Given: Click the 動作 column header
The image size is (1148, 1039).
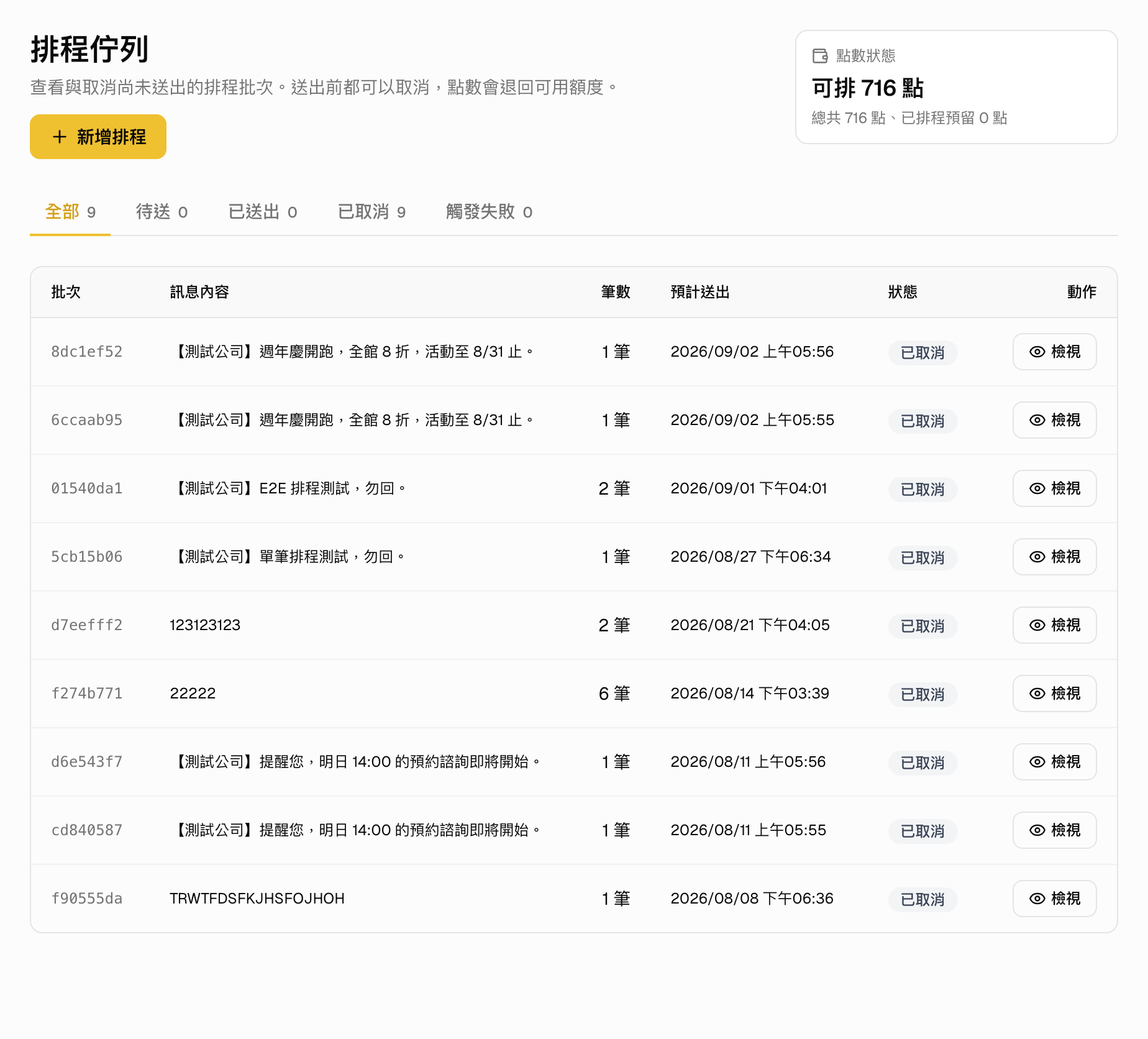Looking at the screenshot, I should (x=1082, y=292).
